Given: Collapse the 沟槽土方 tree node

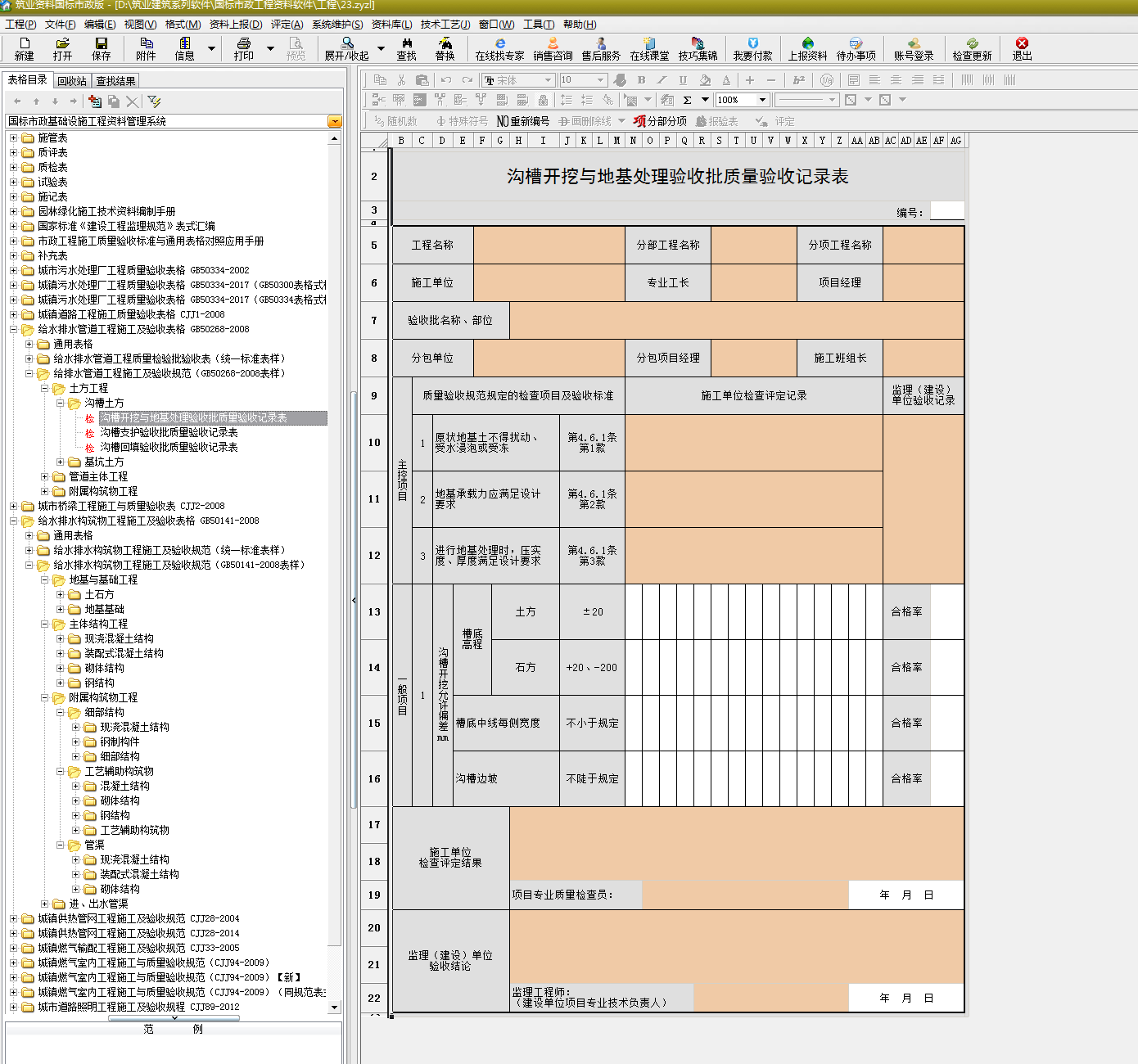Looking at the screenshot, I should pyautogui.click(x=60, y=404).
